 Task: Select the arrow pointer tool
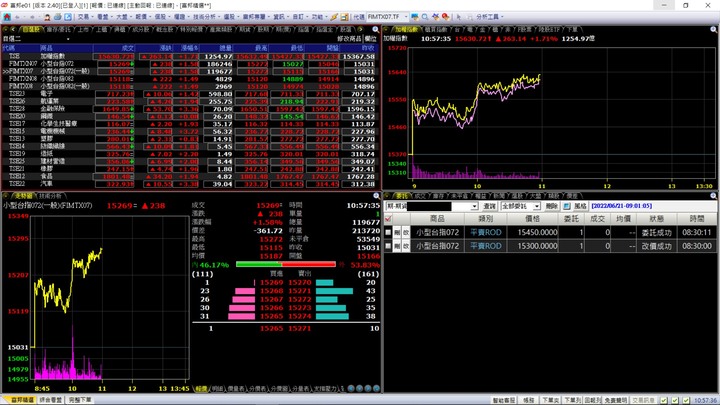(458, 17)
